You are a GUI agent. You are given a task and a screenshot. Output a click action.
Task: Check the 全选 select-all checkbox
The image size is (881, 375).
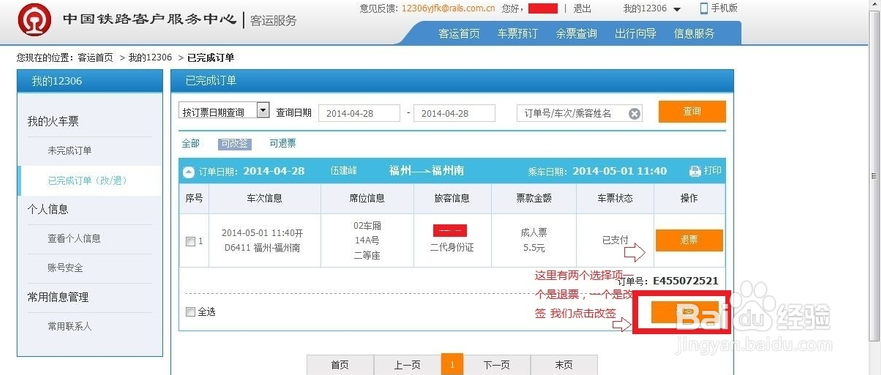tap(190, 311)
